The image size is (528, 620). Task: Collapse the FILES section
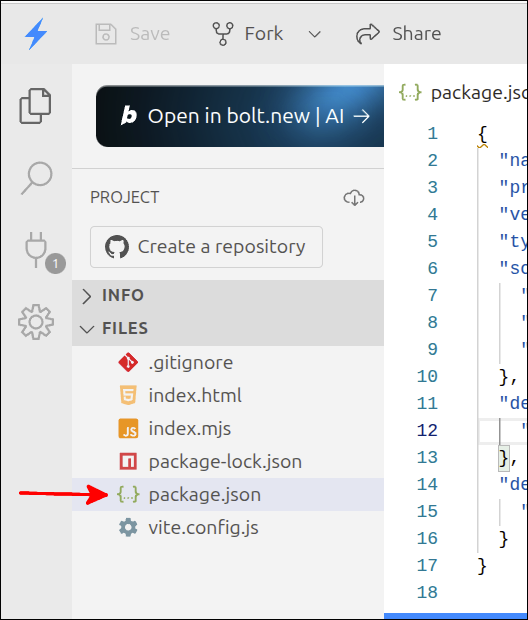pos(228,329)
